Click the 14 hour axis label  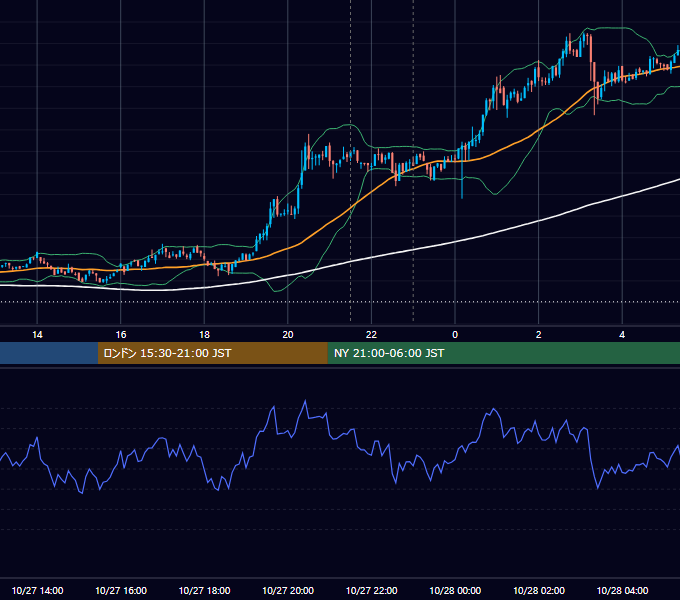pyautogui.click(x=37, y=335)
